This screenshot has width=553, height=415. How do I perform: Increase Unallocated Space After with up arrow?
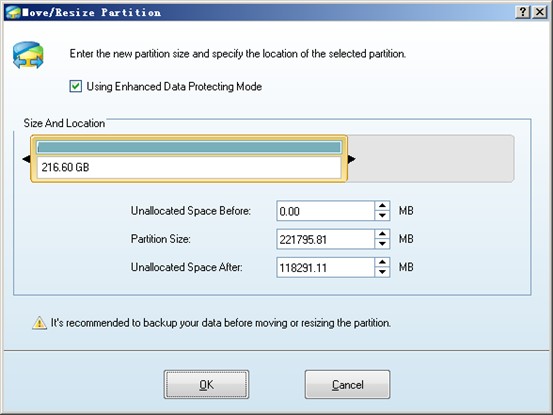click(382, 262)
